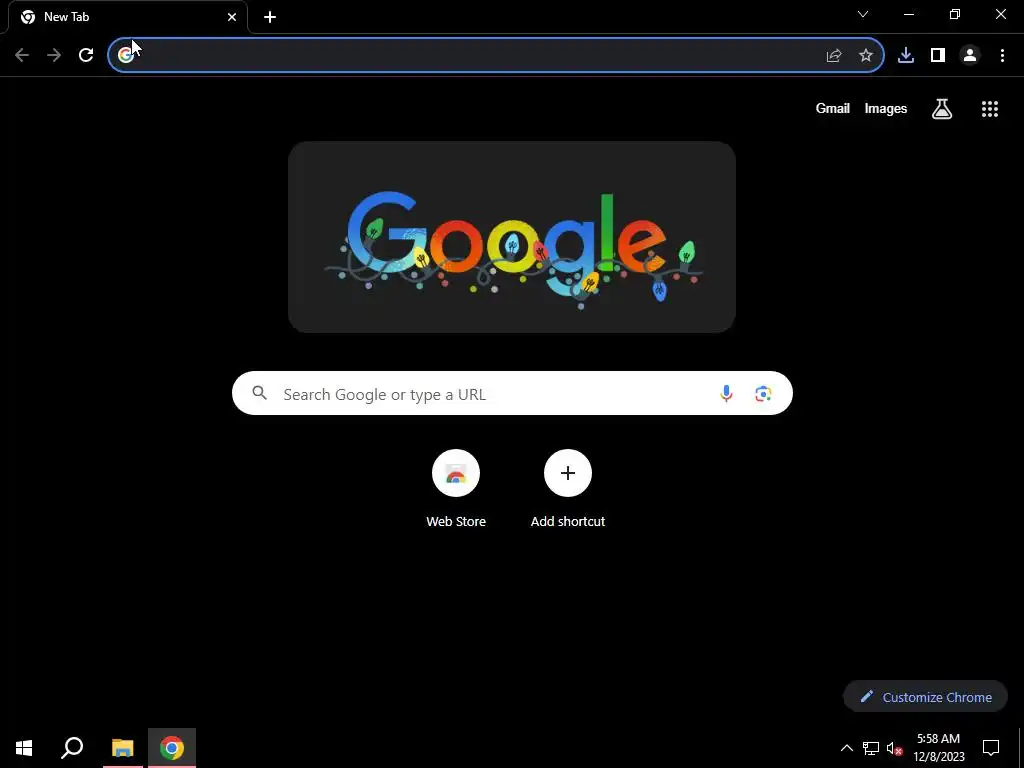
Task: Open the Windows notification center
Action: [x=991, y=748]
